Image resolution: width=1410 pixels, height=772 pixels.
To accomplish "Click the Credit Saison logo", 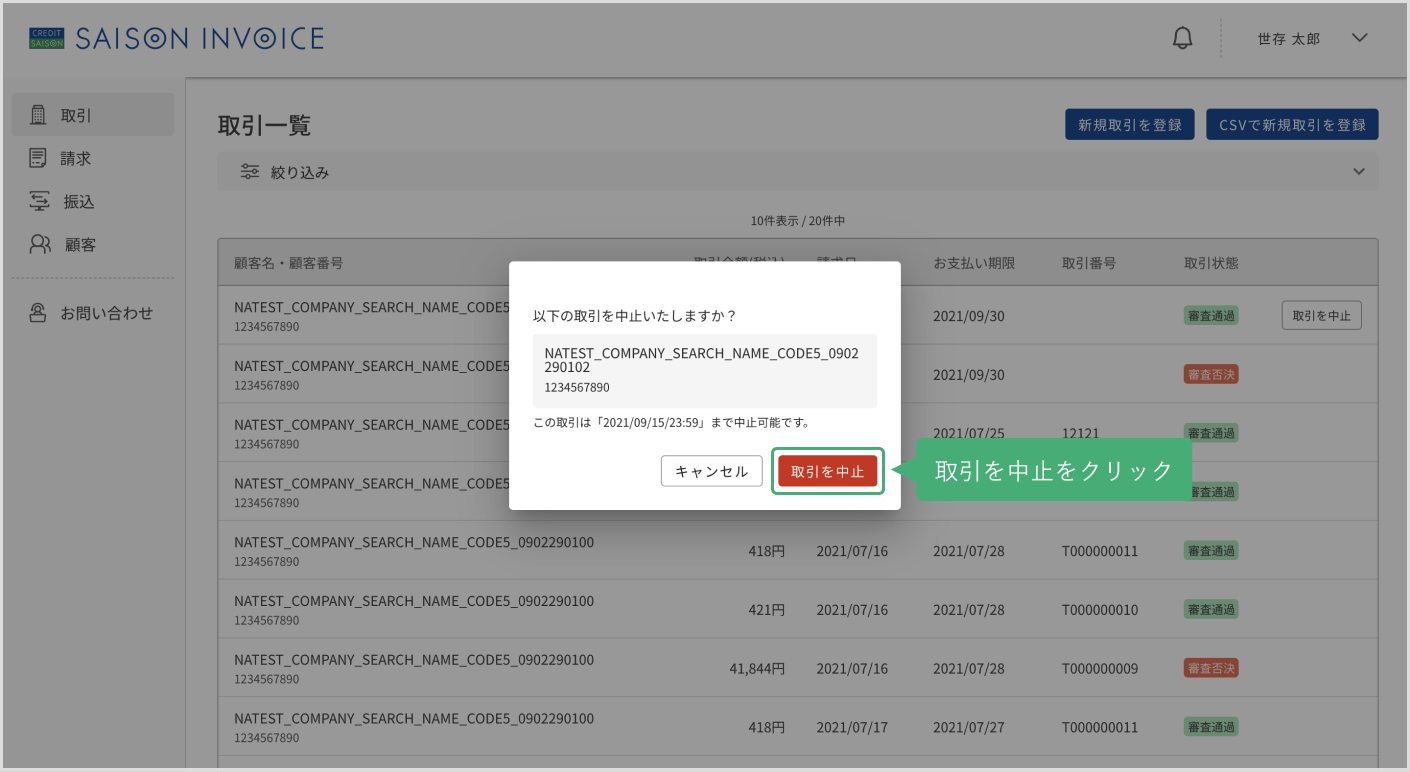I will [x=47, y=39].
